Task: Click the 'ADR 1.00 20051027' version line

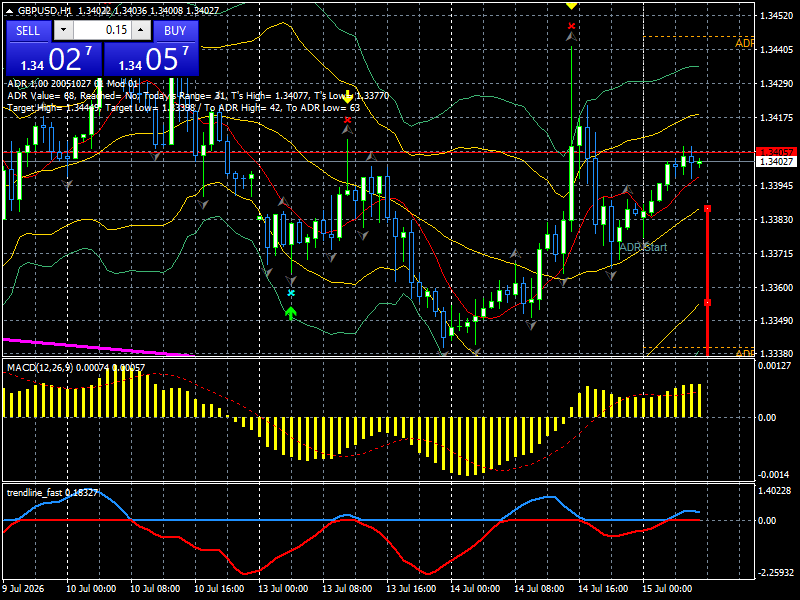Action: (73, 84)
